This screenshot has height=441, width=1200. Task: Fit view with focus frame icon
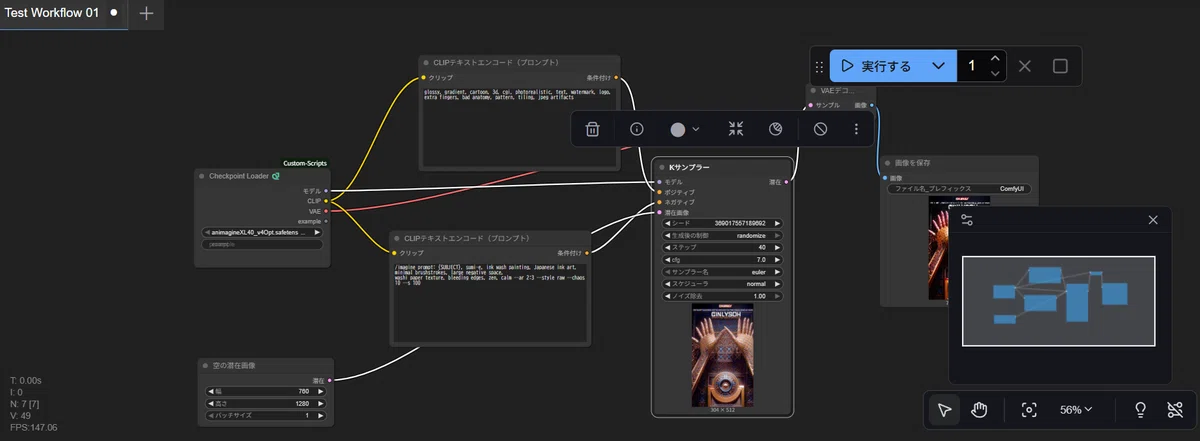click(x=1029, y=410)
